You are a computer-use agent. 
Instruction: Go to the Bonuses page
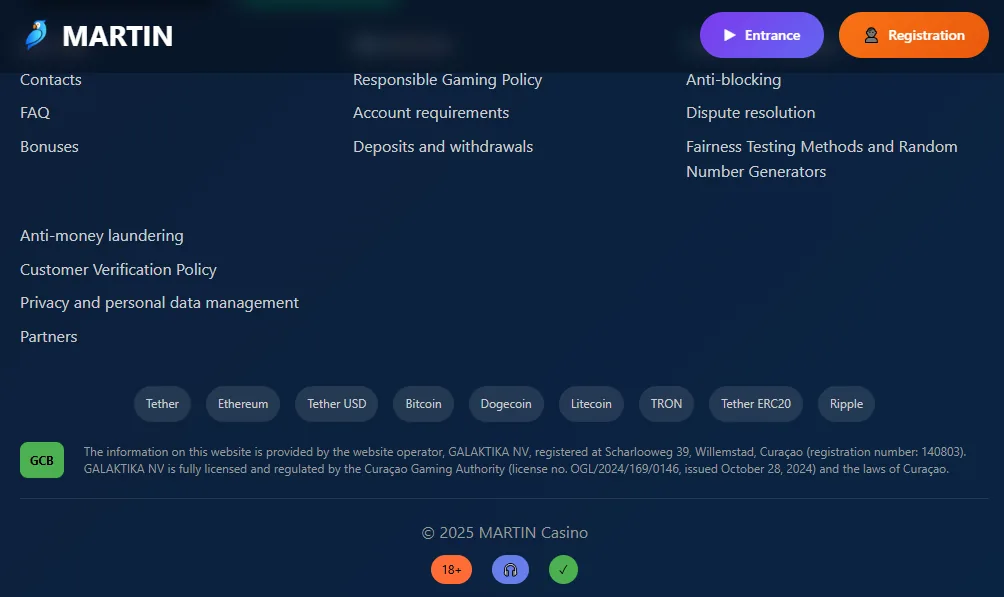[49, 147]
